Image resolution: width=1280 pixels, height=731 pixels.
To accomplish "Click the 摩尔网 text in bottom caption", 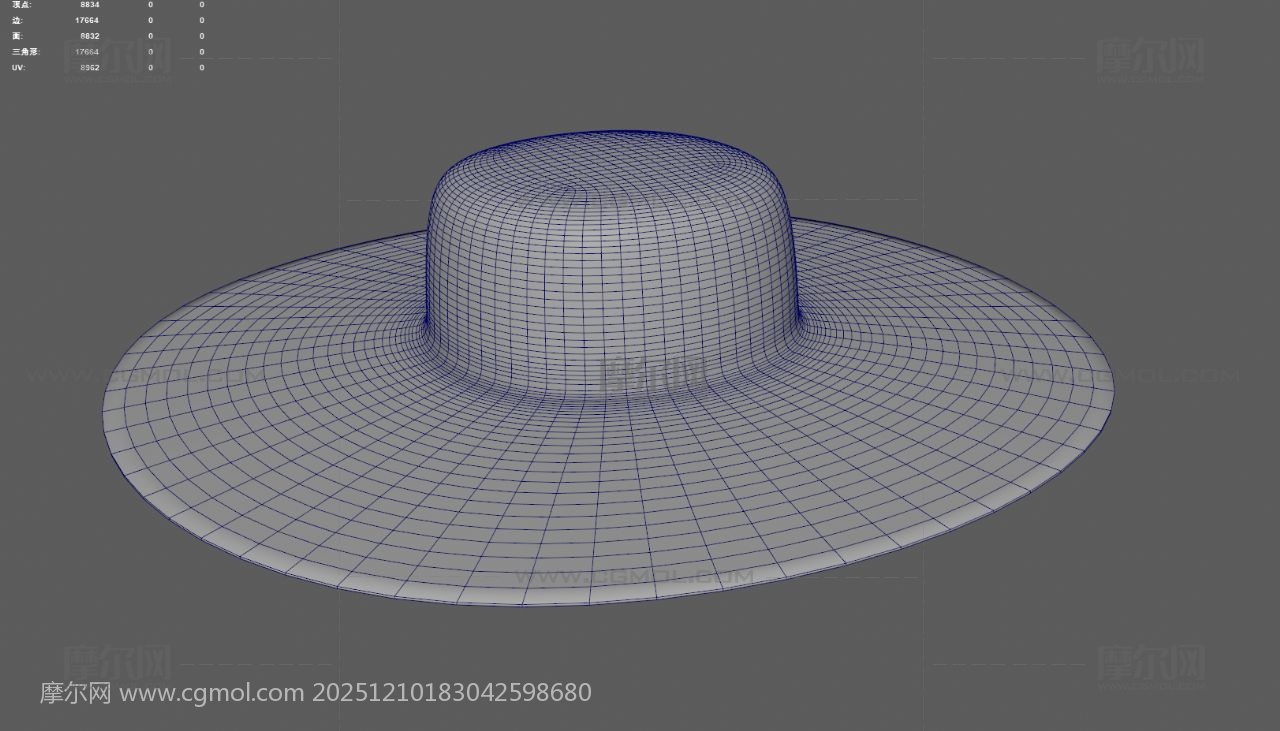I will 75,692.
